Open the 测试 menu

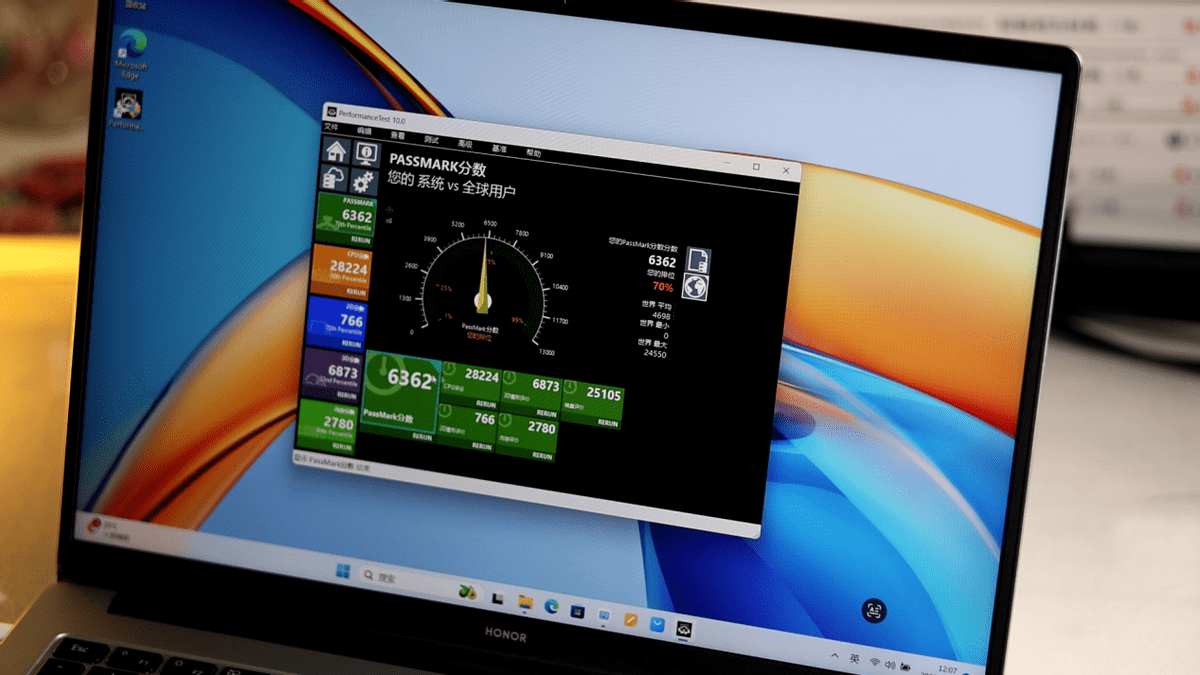pyautogui.click(x=431, y=139)
